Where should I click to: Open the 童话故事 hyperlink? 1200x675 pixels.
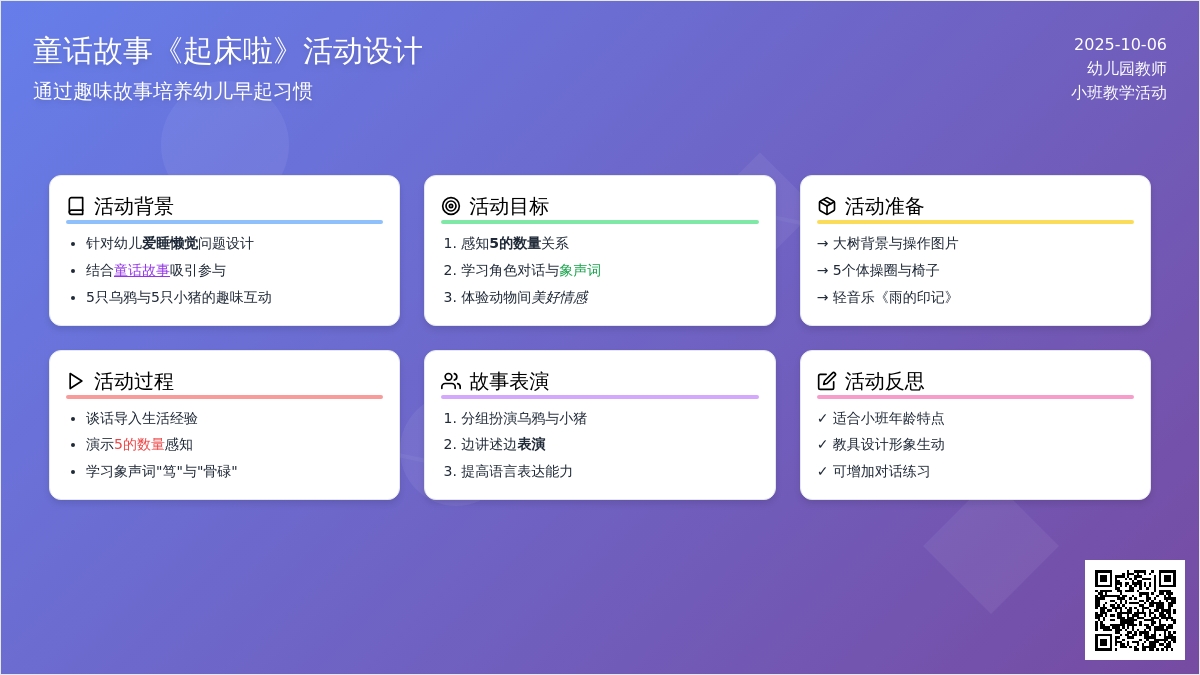pos(141,270)
